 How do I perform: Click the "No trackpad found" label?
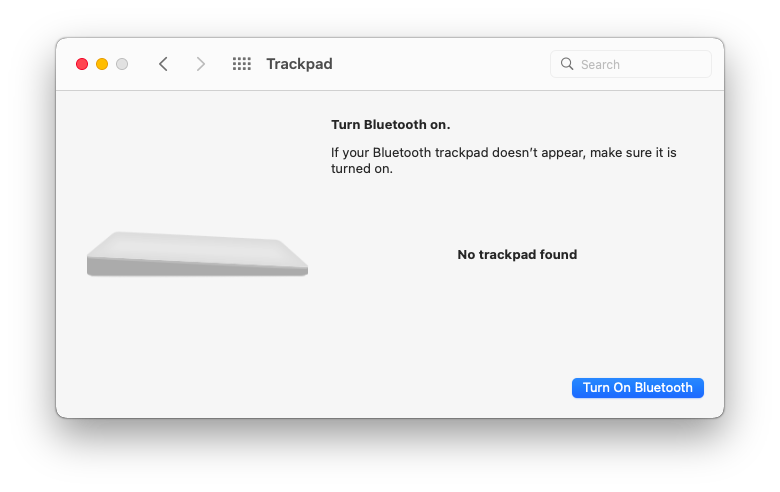517,254
